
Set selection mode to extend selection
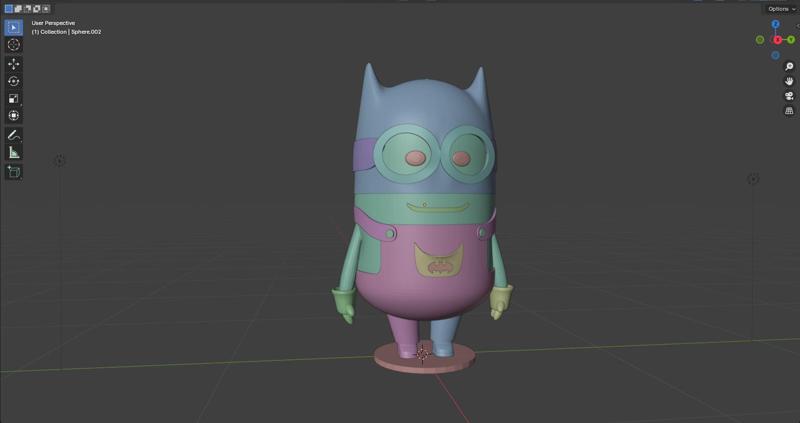click(18, 9)
